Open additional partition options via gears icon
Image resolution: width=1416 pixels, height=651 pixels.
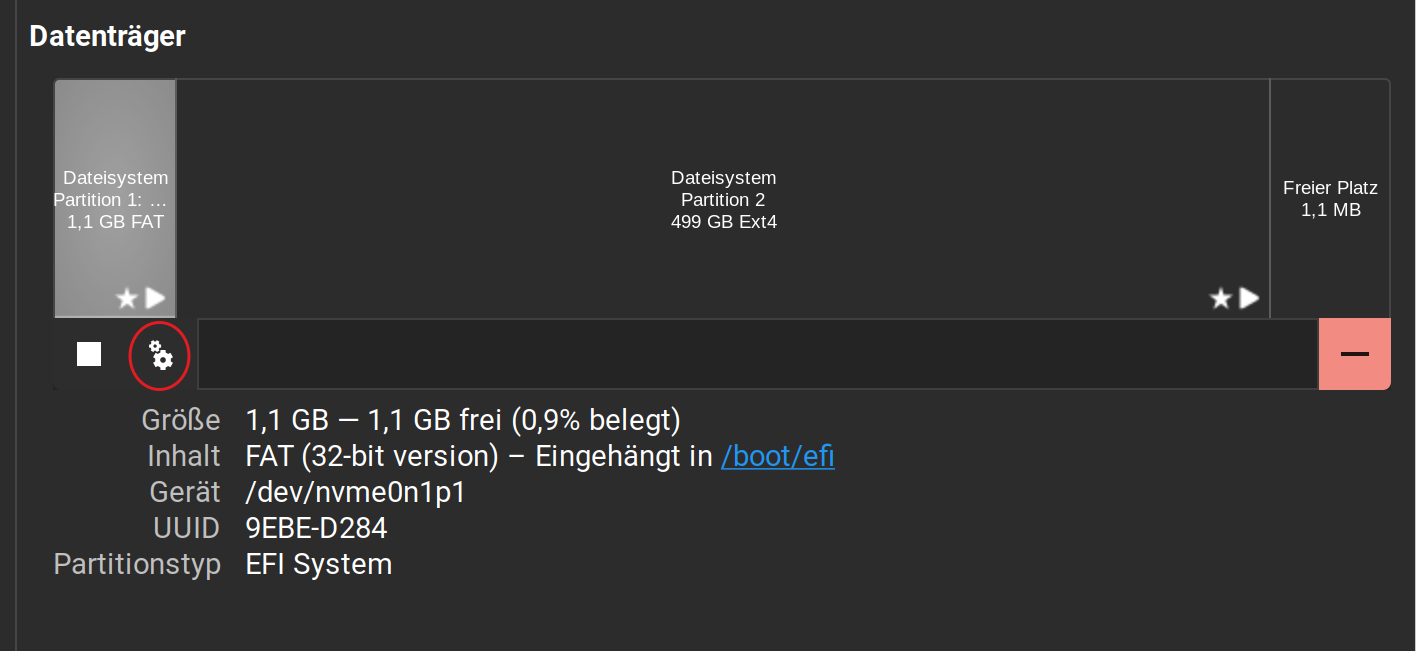(x=160, y=354)
